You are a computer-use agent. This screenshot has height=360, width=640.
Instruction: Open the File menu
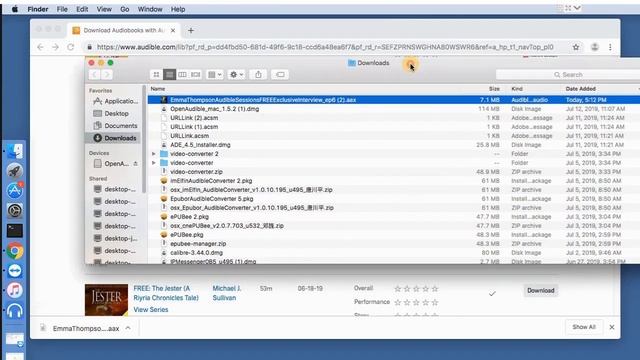62,9
